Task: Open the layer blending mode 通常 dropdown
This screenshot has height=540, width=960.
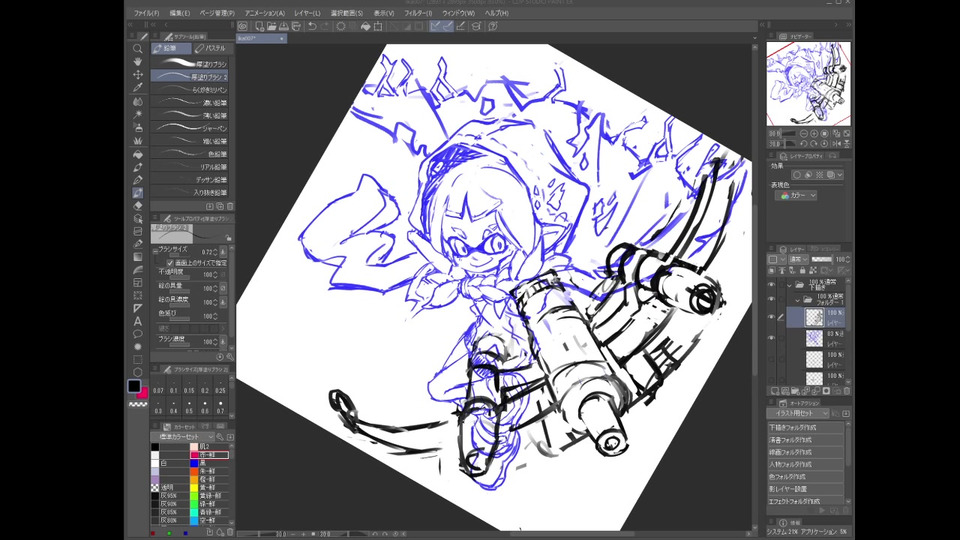Action: (798, 259)
